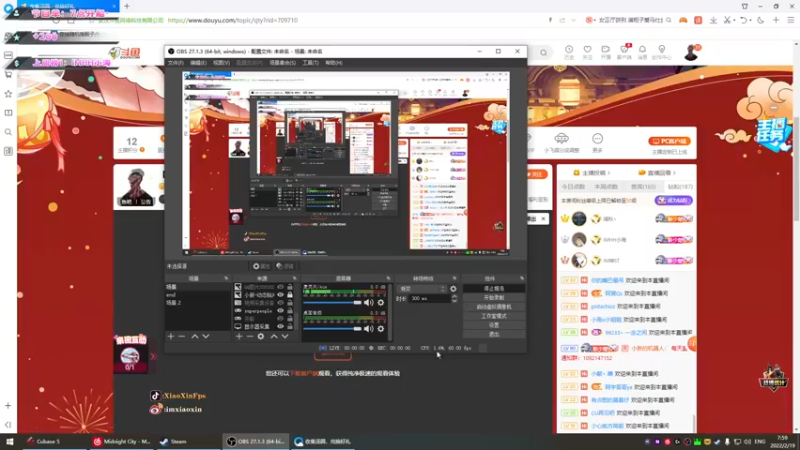
Task: Open 消息 bell icon on Douyu header
Action: point(642,52)
